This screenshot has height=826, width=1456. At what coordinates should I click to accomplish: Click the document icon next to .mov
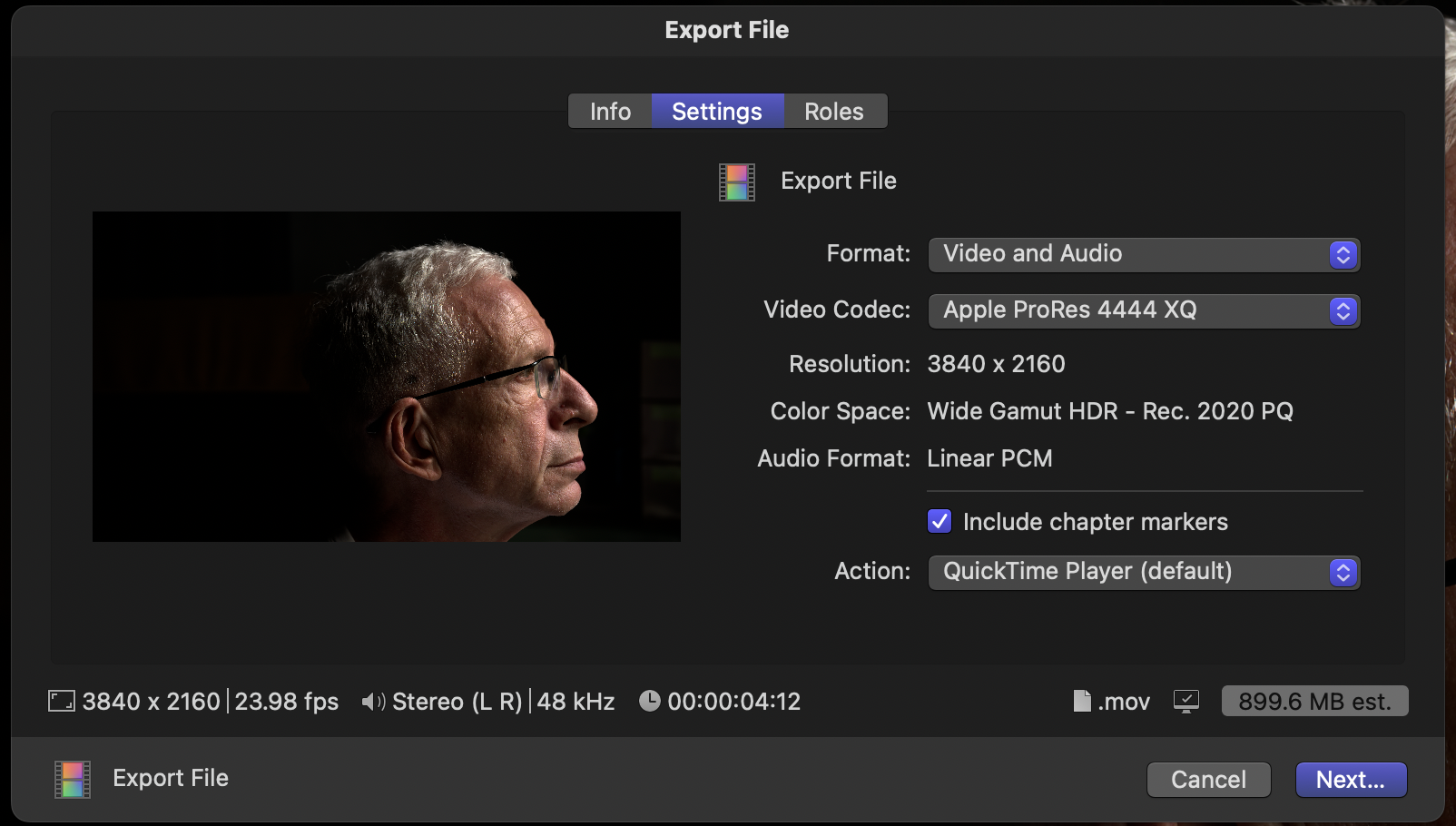[1082, 701]
